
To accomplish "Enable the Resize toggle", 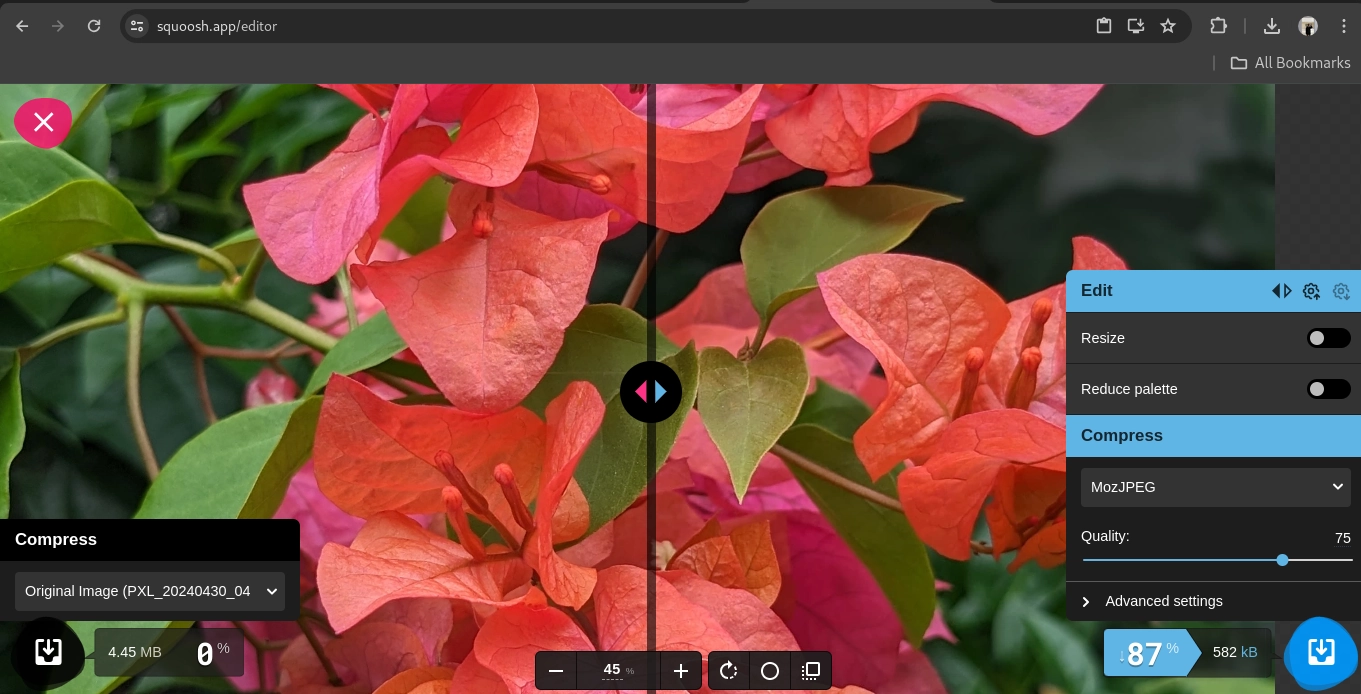I will click(x=1328, y=338).
